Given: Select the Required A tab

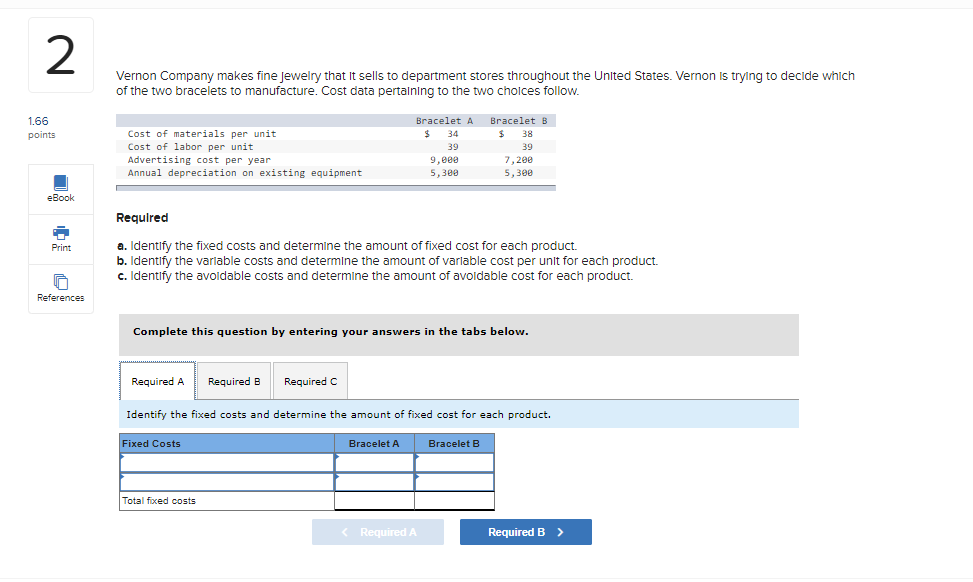Looking at the screenshot, I should (157, 381).
